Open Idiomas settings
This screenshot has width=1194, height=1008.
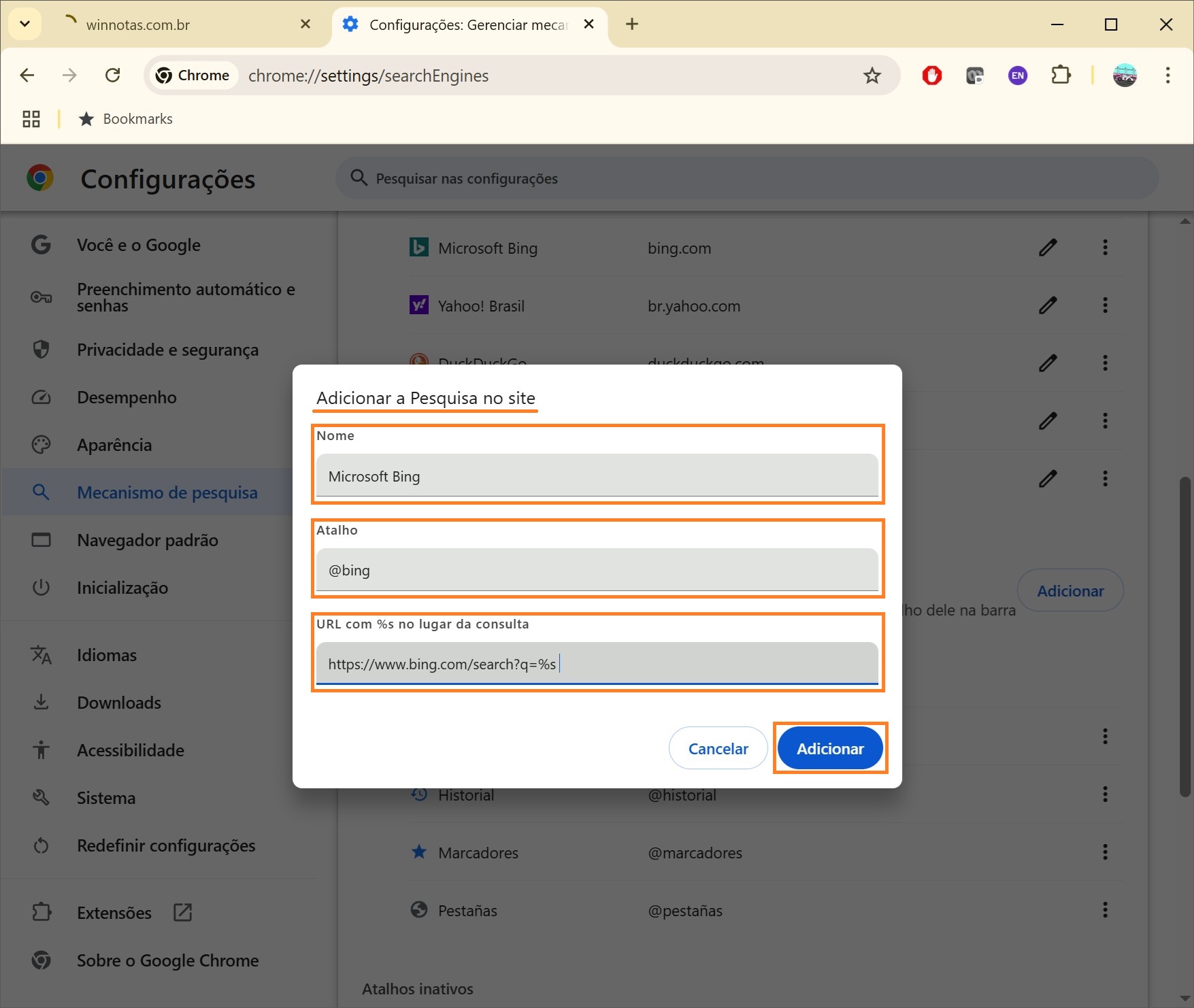click(107, 655)
